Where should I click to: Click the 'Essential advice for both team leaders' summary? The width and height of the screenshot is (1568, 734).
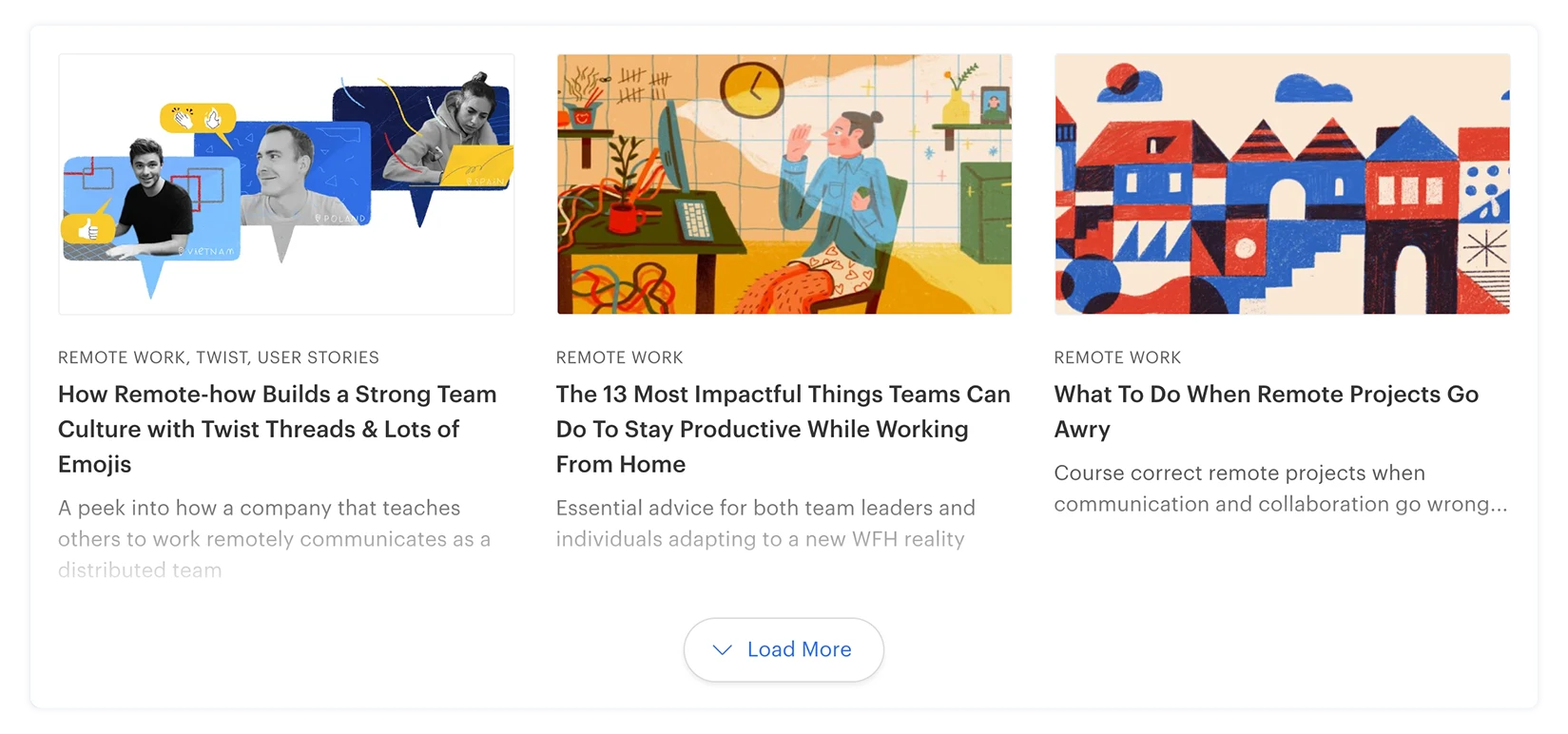[765, 524]
